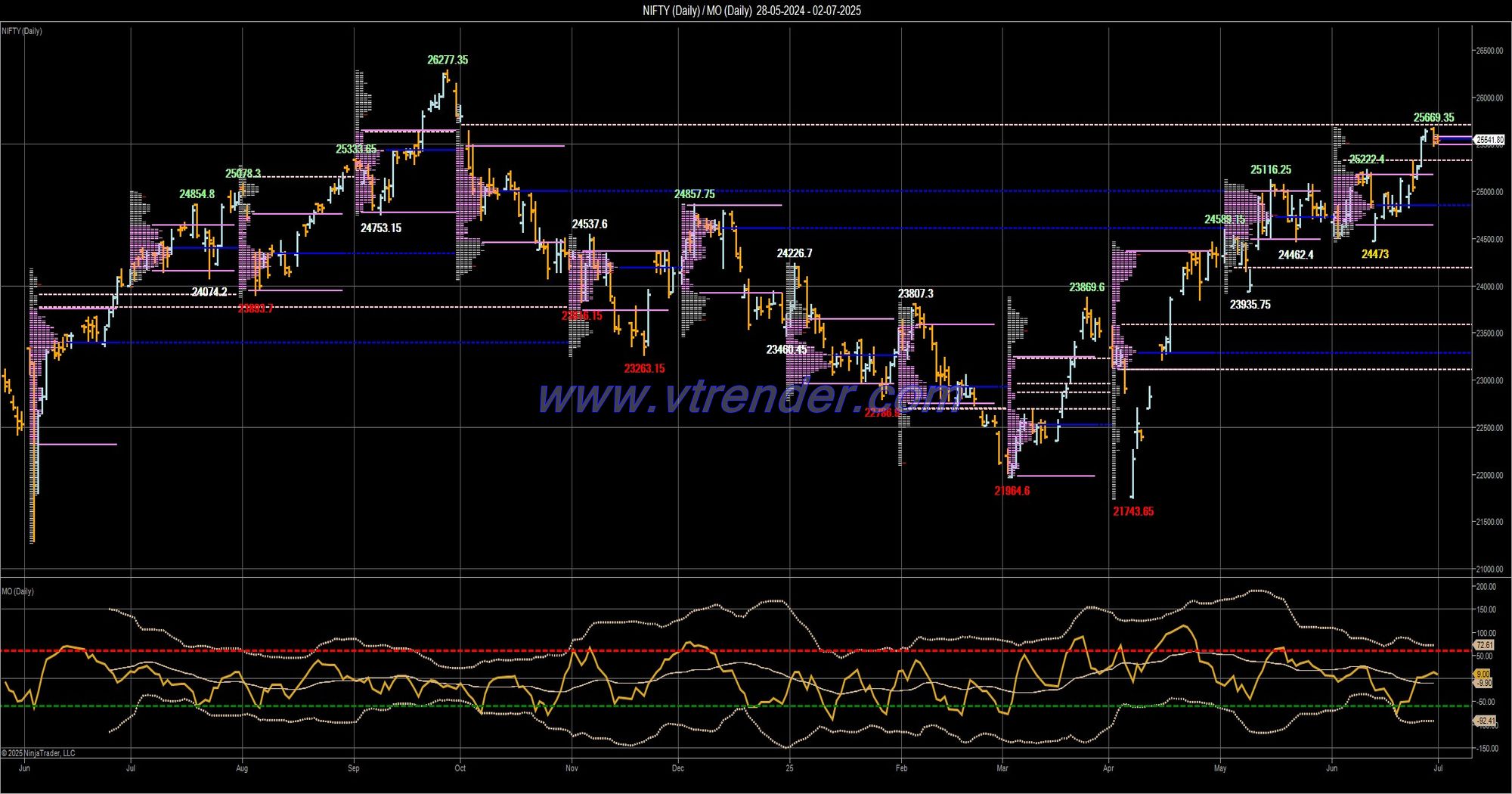The width and height of the screenshot is (1512, 794).
Task: Click the yellow 24473 price label
Action: [1375, 254]
